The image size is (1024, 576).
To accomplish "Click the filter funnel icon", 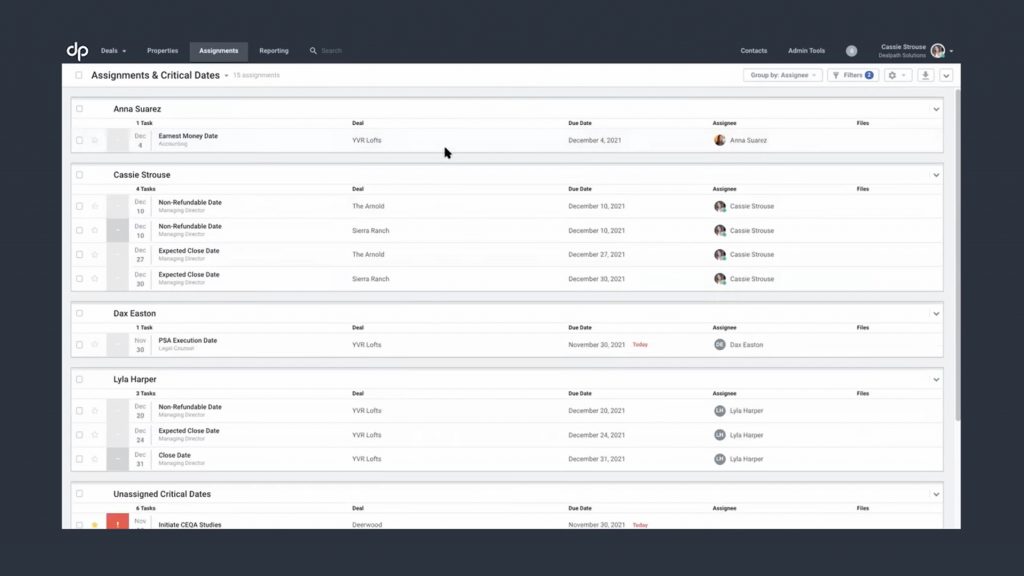I will click(836, 76).
